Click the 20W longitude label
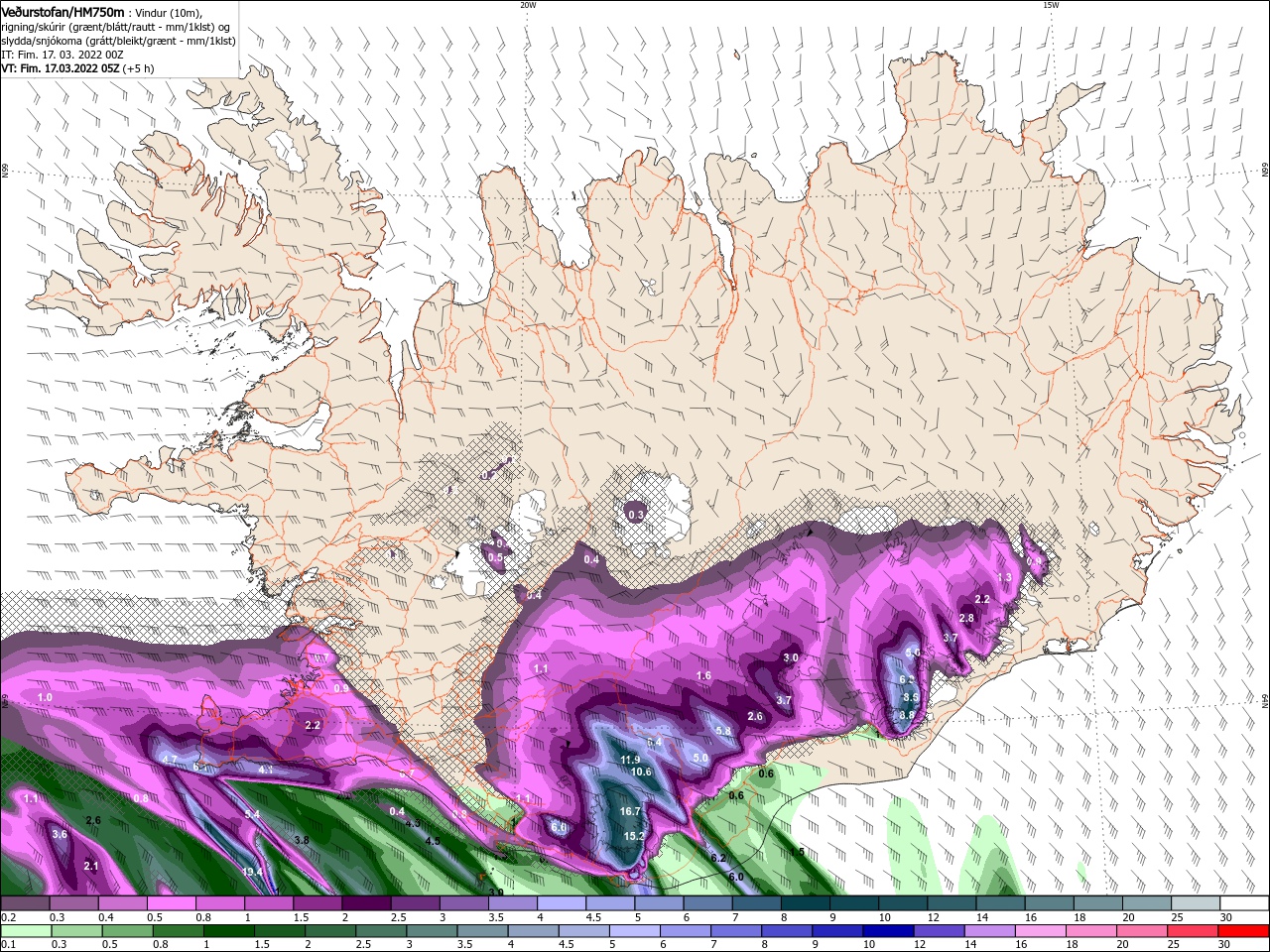This screenshot has height=952, width=1270. coord(528,5)
